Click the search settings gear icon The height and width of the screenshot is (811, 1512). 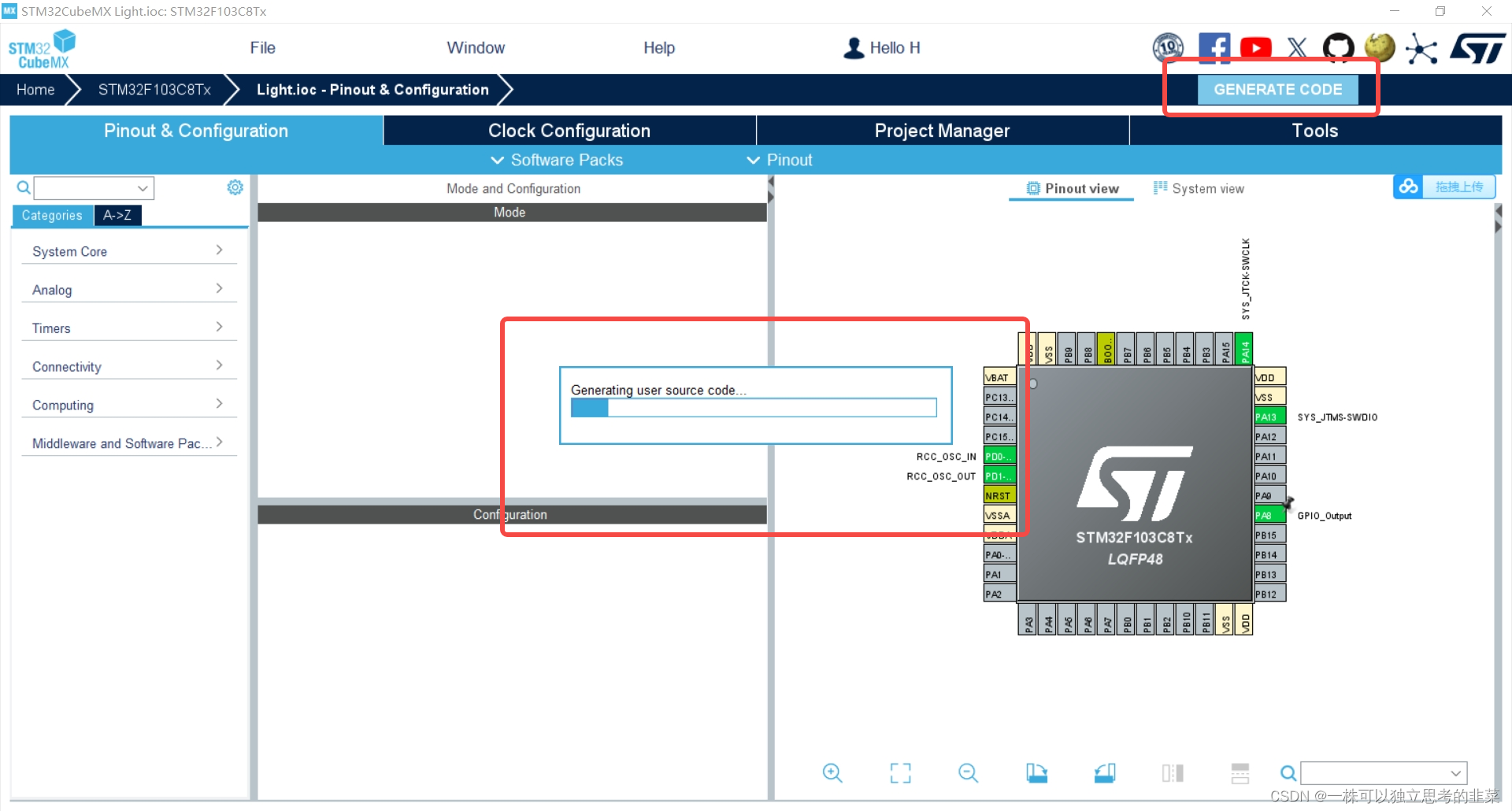click(234, 187)
